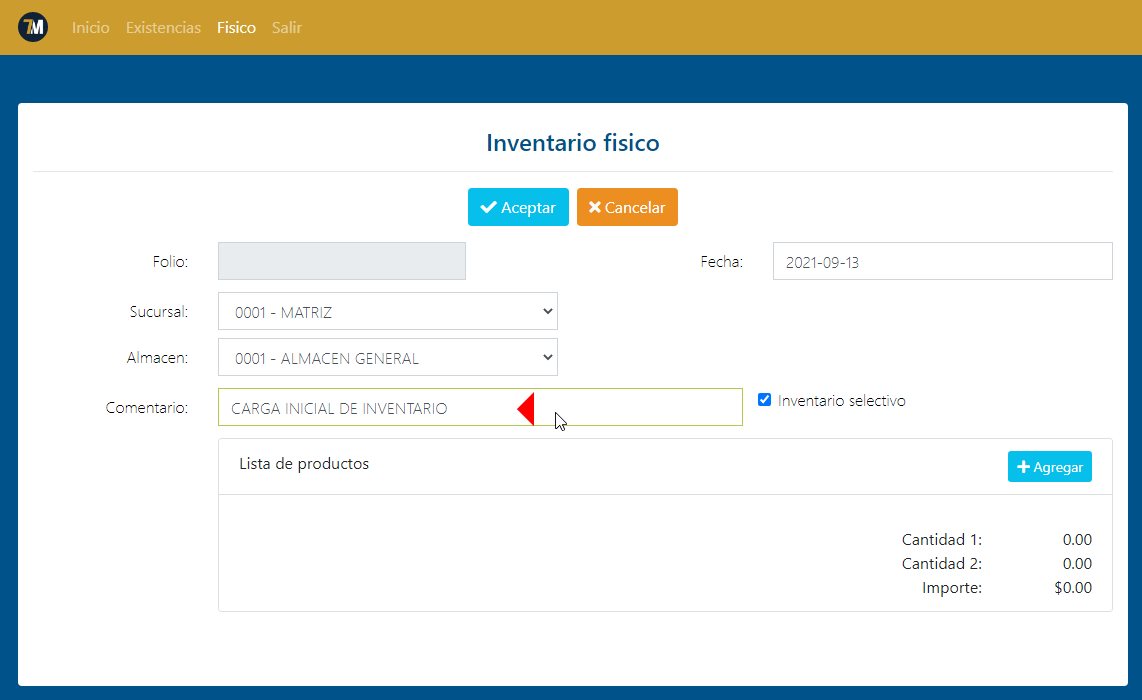The width and height of the screenshot is (1142, 700).
Task: Open the Almacen dropdown
Action: [x=388, y=357]
